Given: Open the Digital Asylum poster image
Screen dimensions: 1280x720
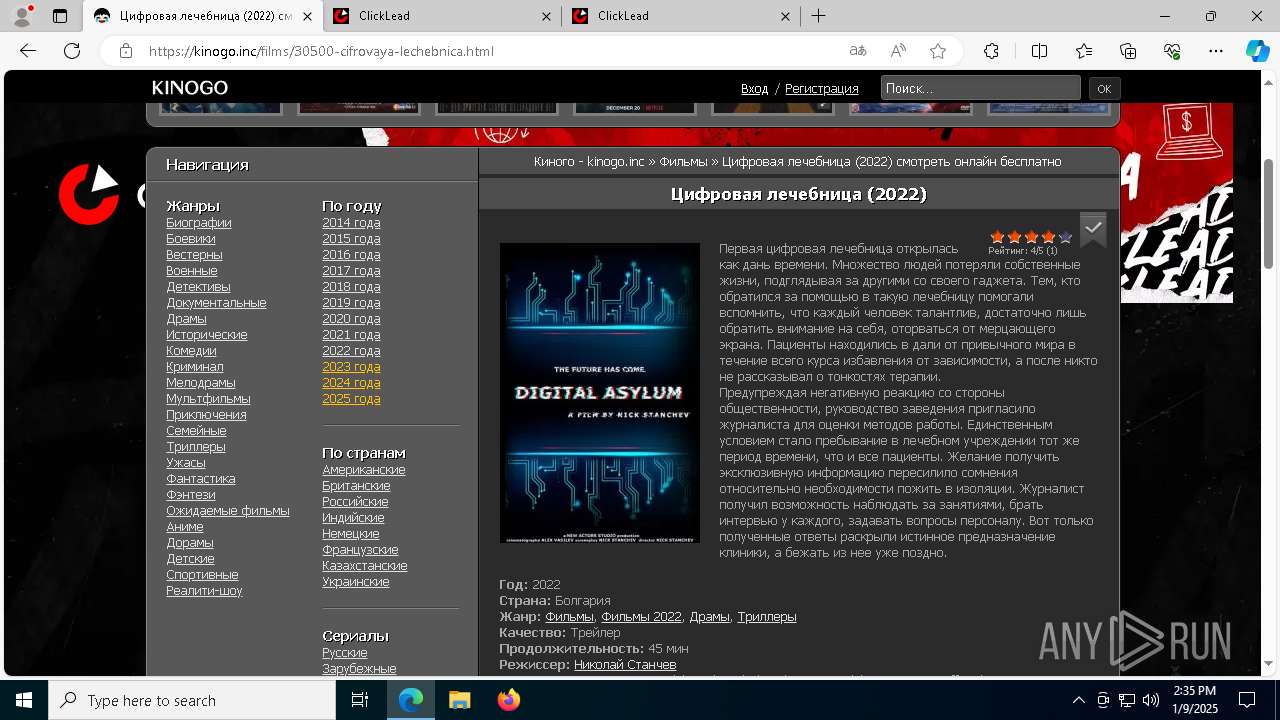Looking at the screenshot, I should point(600,393).
